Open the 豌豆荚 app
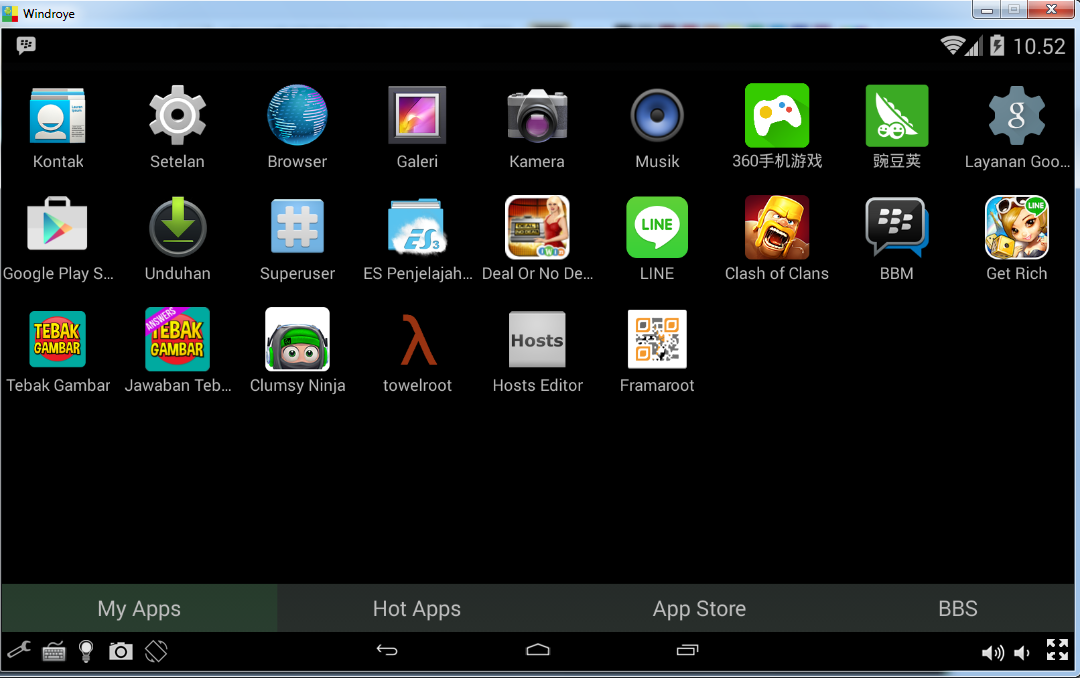Viewport: 1080px width, 678px height. (x=897, y=115)
